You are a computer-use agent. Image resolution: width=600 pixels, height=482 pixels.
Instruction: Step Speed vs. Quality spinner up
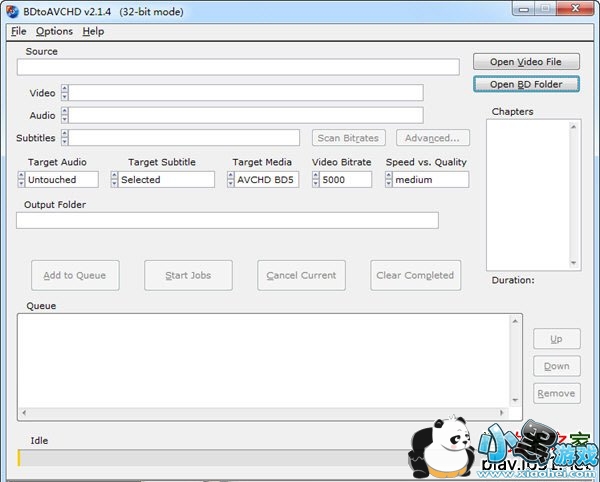[x=388, y=175]
